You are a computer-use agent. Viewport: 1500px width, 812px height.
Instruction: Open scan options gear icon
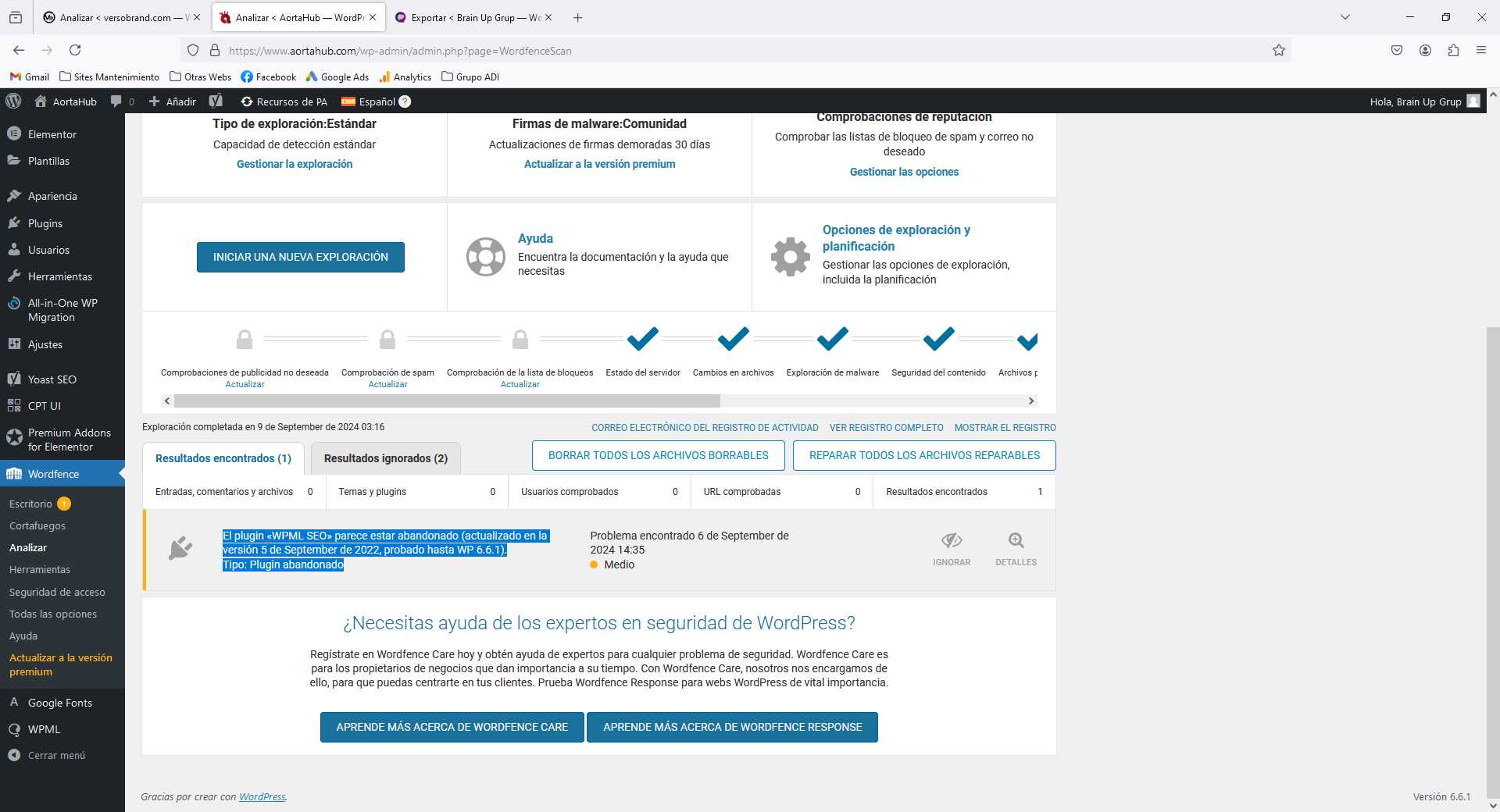tap(791, 257)
